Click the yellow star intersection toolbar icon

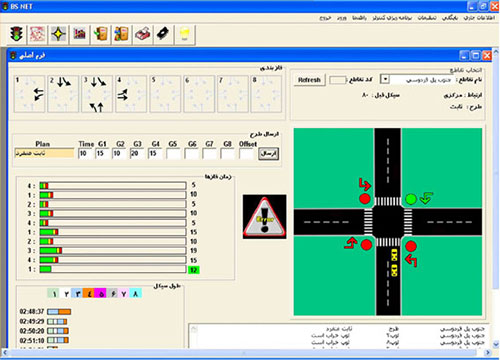pos(58,34)
